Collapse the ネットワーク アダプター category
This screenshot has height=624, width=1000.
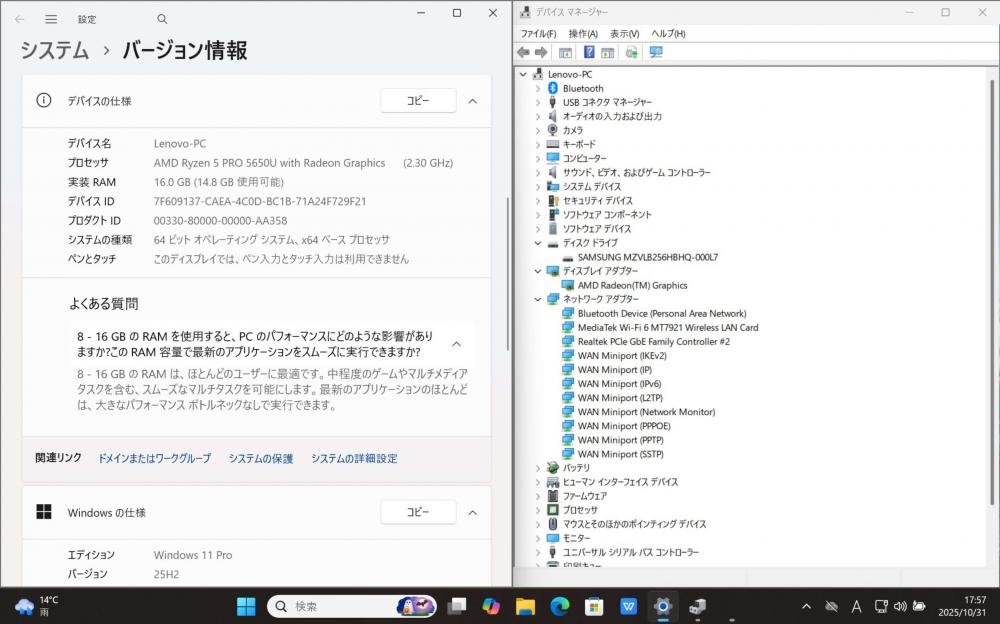point(537,299)
